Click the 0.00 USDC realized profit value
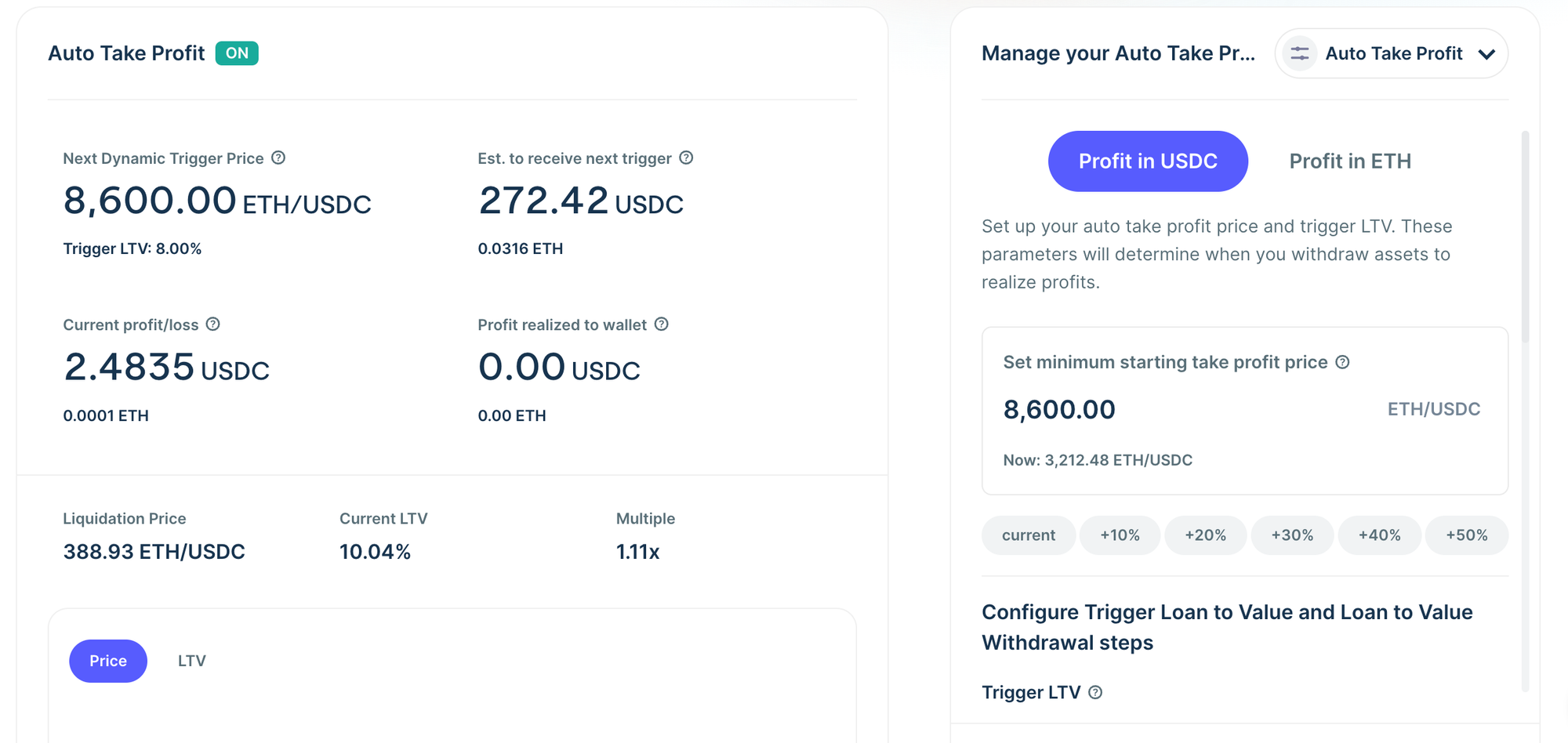This screenshot has height=743, width=1568. pos(559,368)
